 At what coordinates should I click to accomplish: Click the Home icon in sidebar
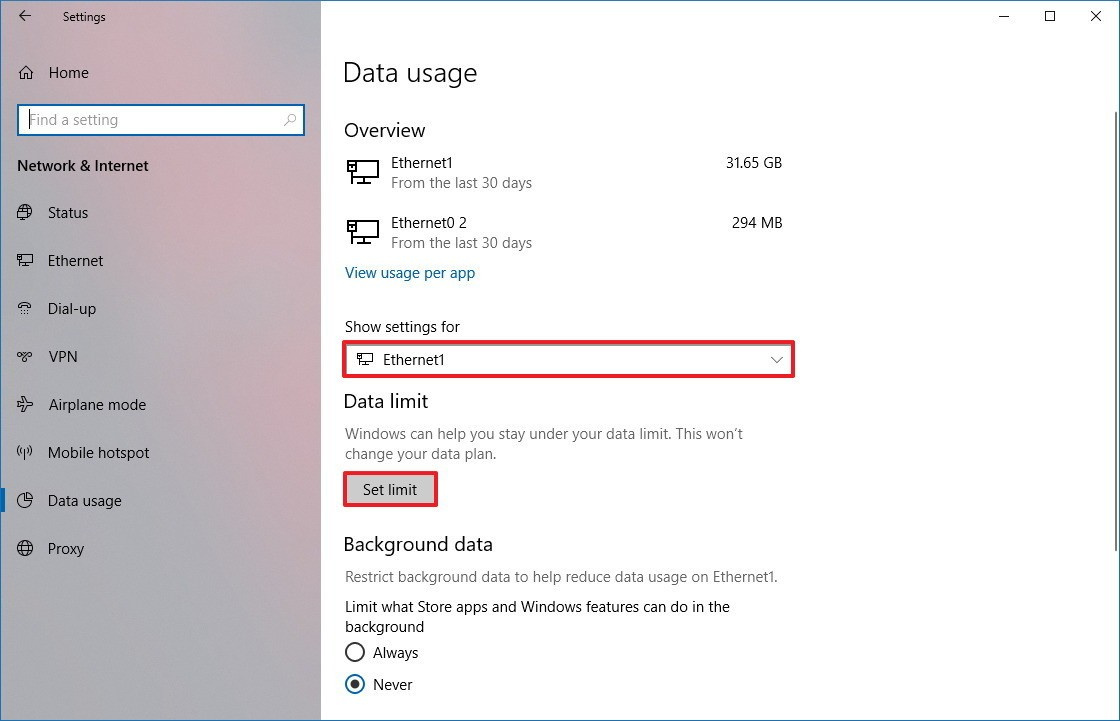(x=27, y=73)
